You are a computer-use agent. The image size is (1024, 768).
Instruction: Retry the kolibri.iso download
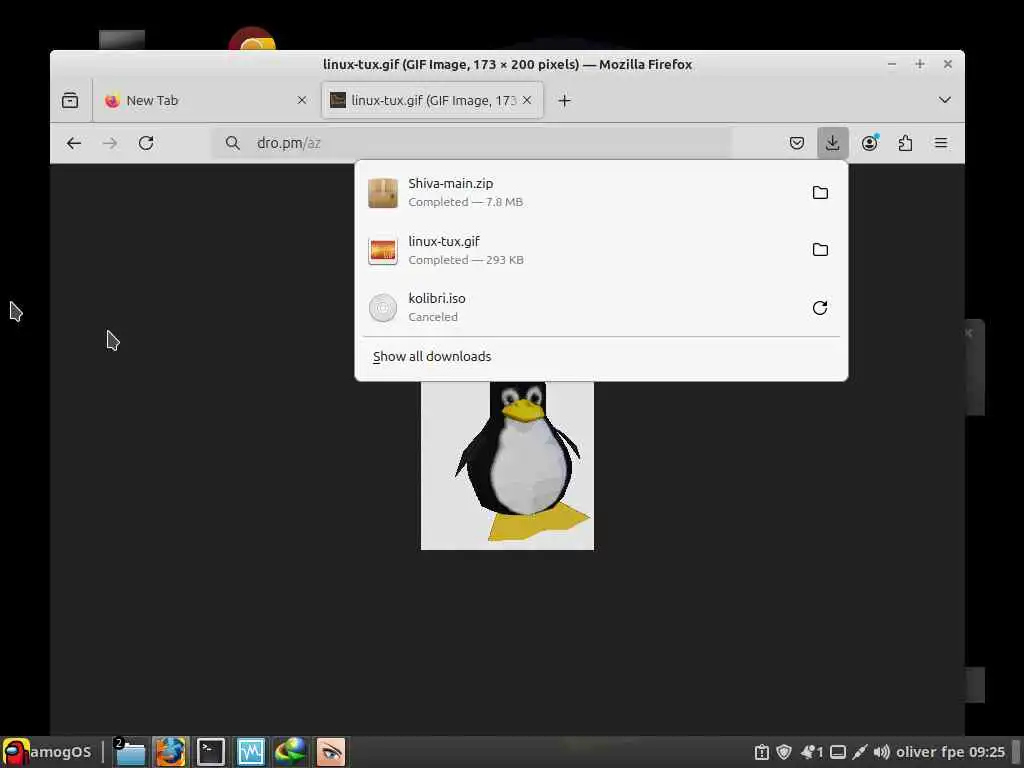pos(820,308)
